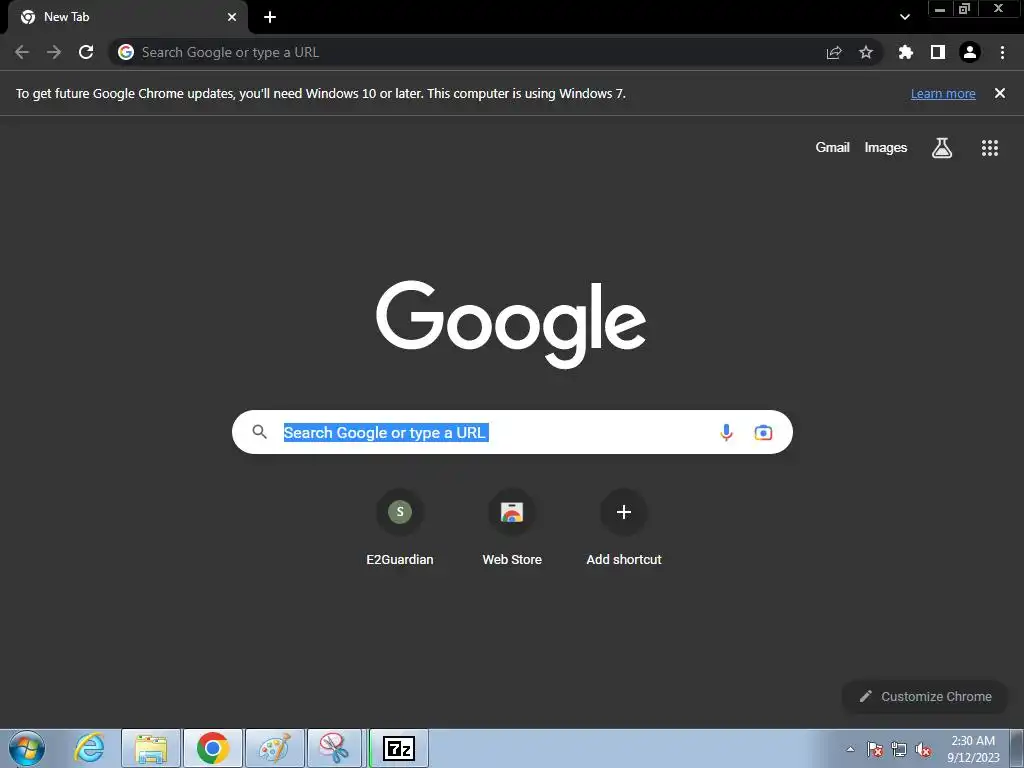Open the Action Center flag icon
This screenshot has height=768, width=1024.
coord(875,749)
